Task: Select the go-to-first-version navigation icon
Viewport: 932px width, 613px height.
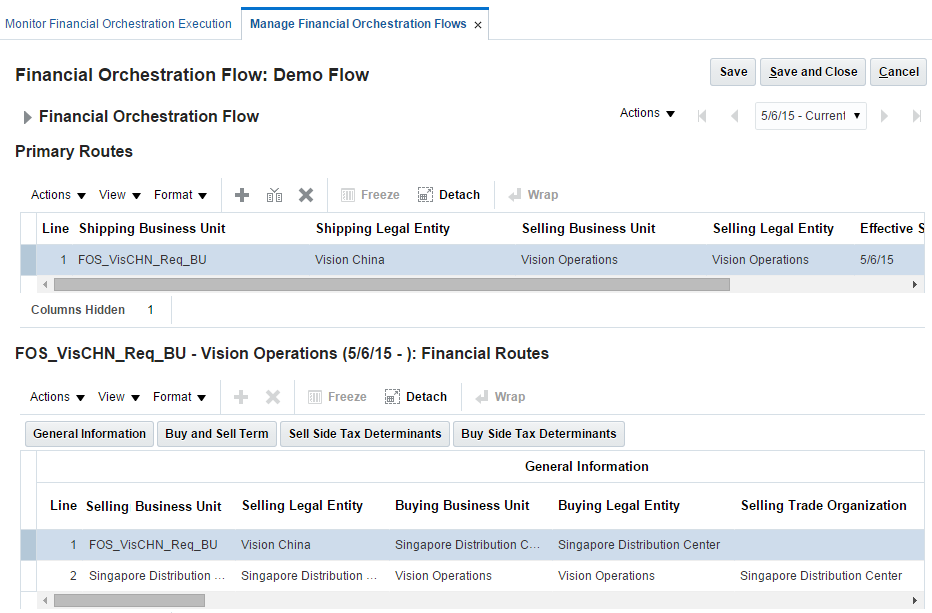Action: (x=703, y=115)
